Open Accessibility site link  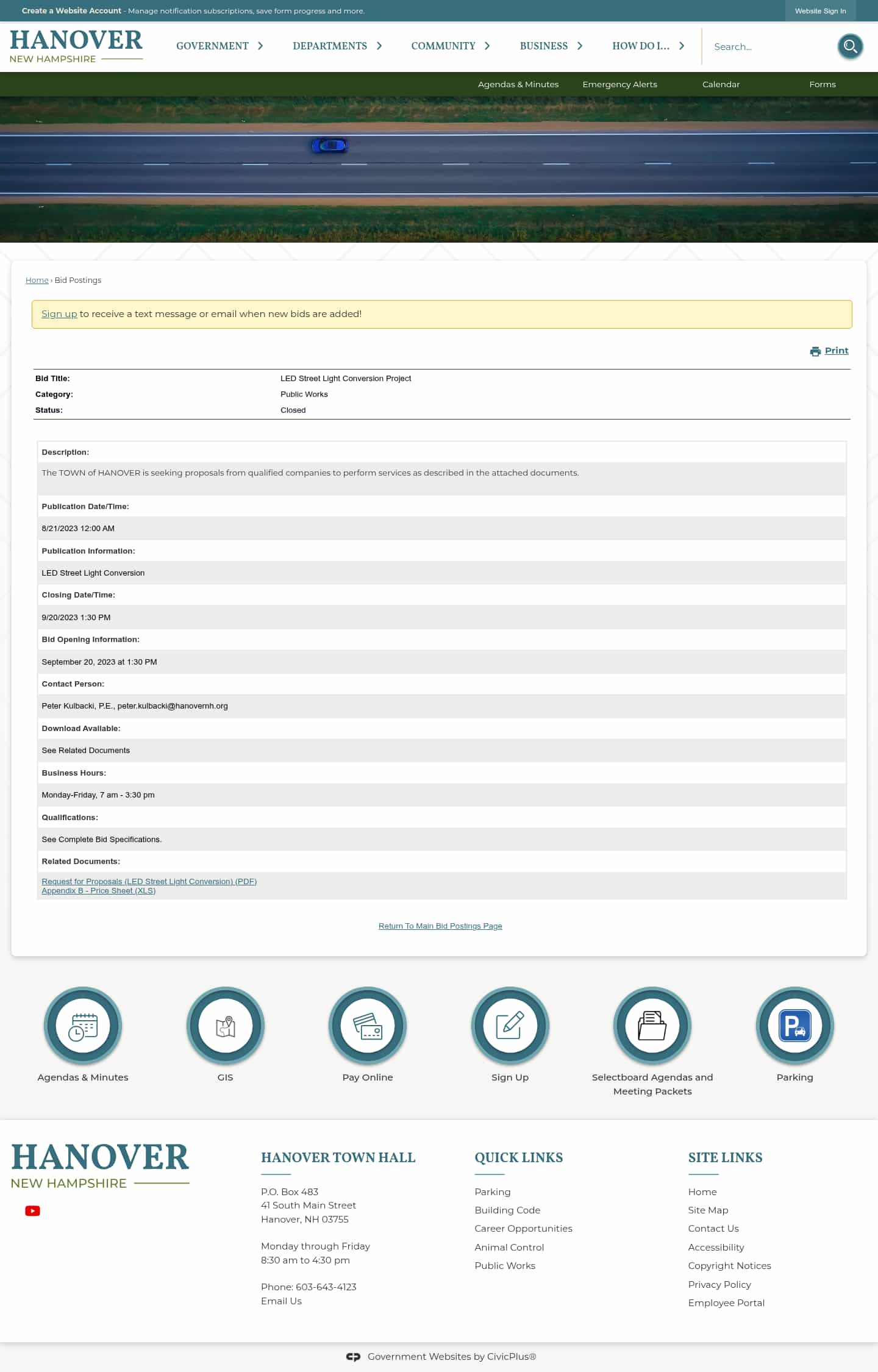coord(716,1248)
